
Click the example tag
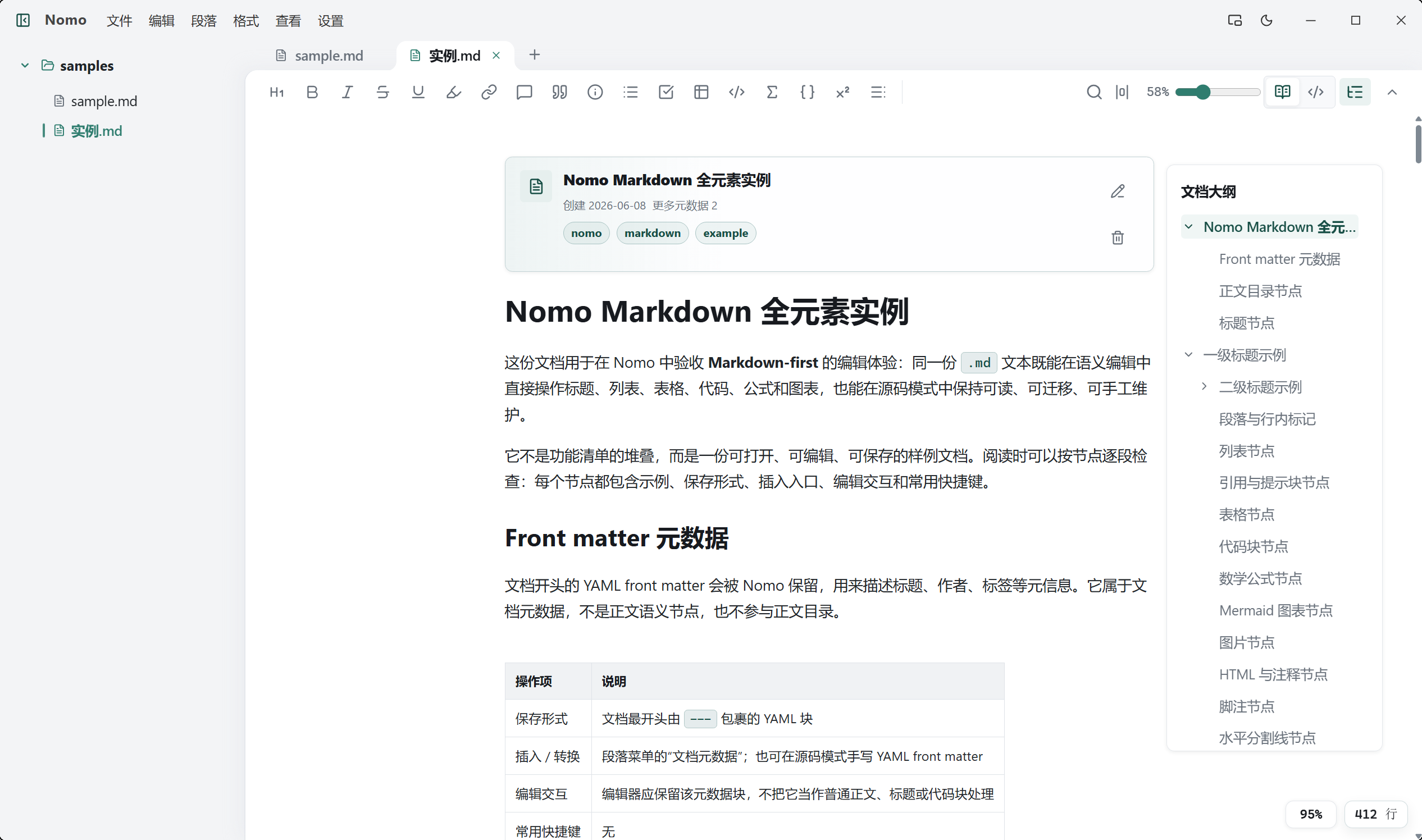click(726, 233)
